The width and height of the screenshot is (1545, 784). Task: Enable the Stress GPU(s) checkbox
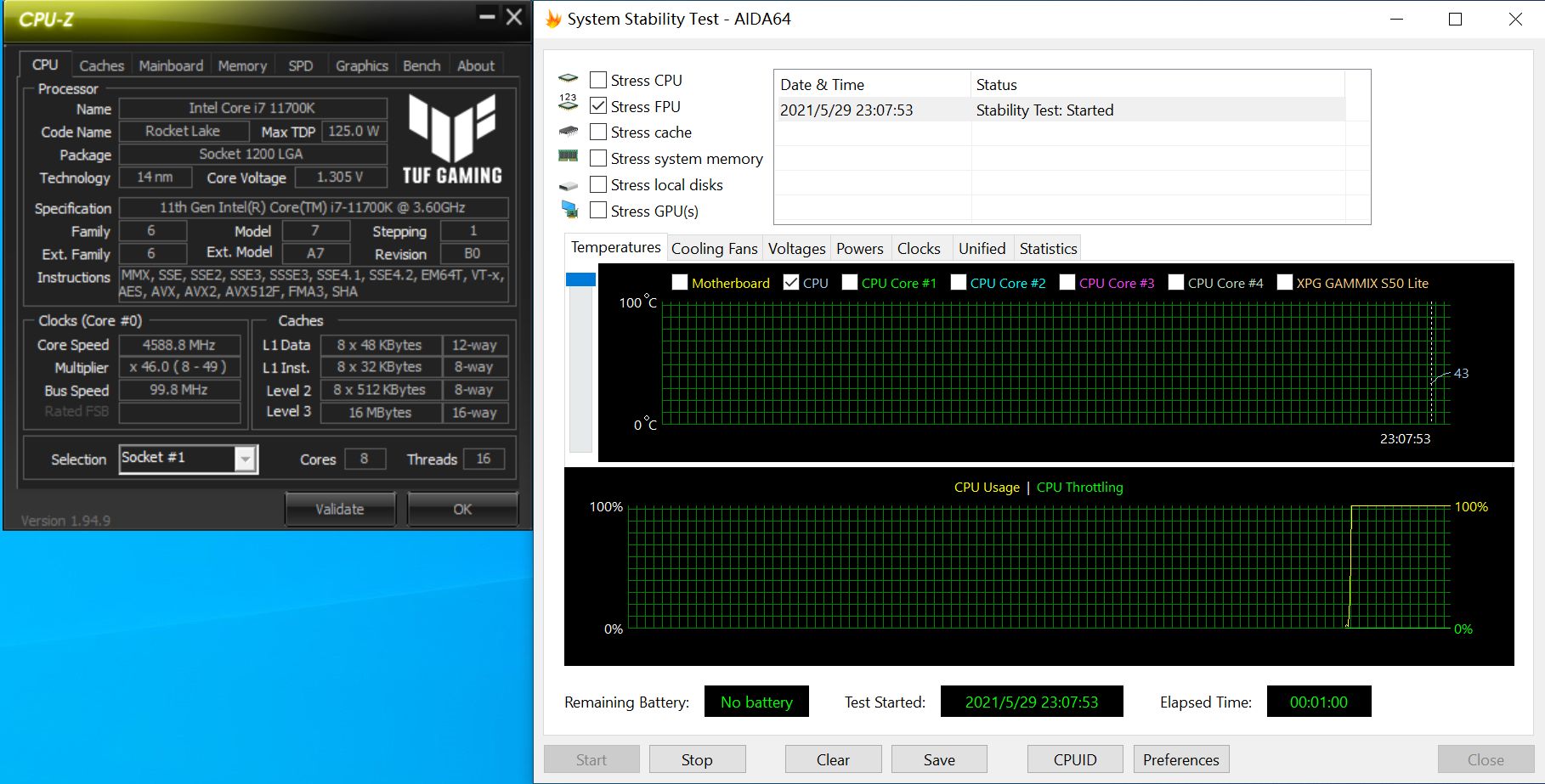pos(598,210)
